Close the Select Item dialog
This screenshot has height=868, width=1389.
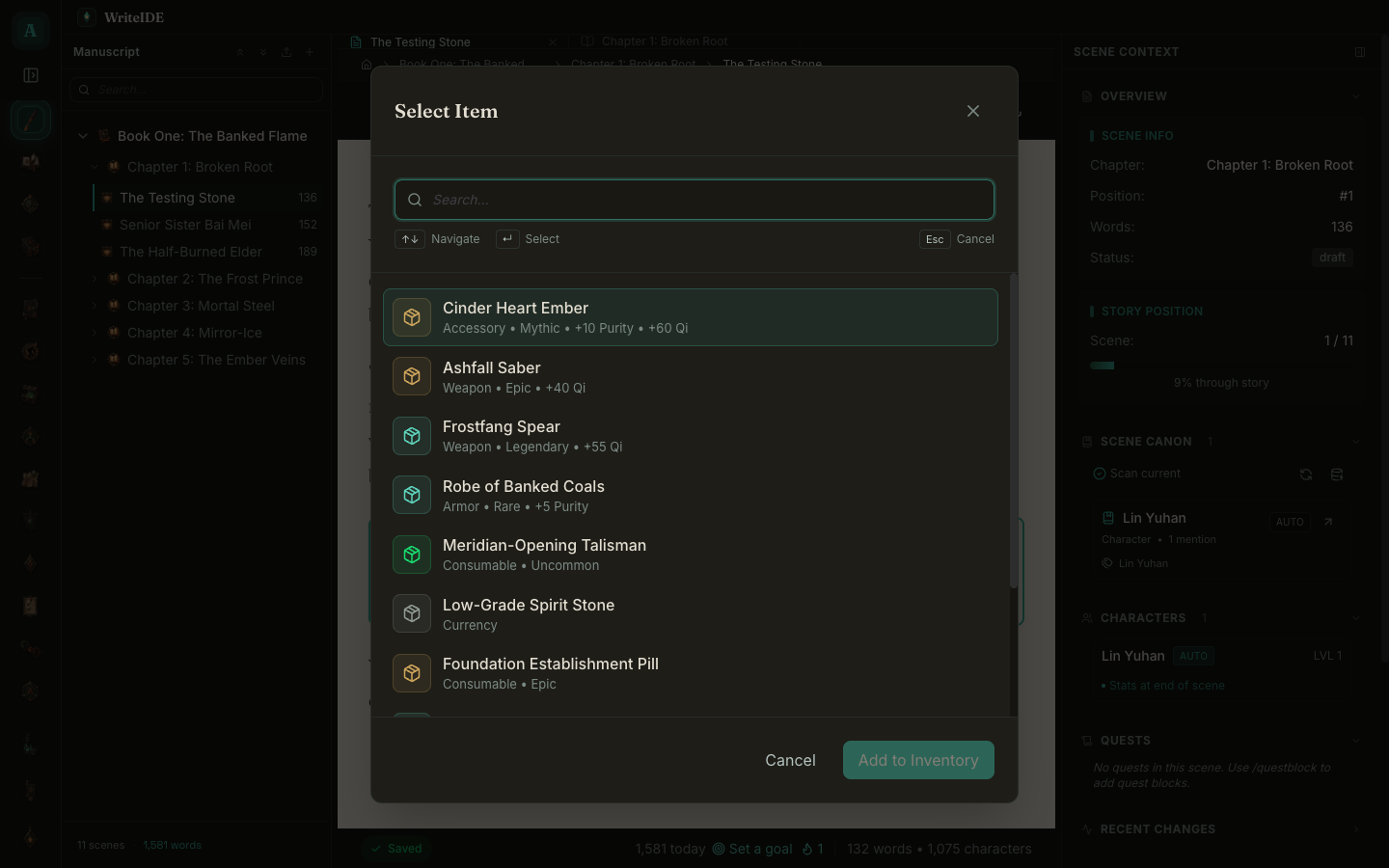(x=973, y=111)
